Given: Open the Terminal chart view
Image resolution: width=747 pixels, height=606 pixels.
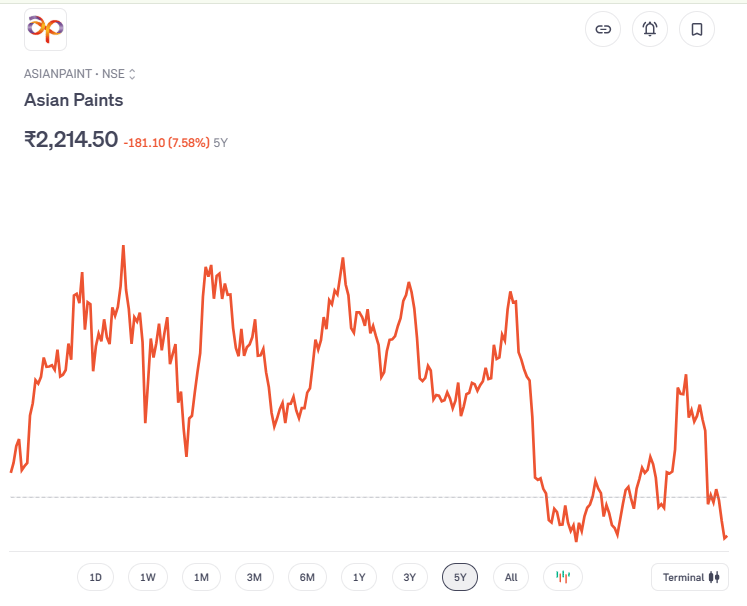Looking at the screenshot, I should point(690,577).
